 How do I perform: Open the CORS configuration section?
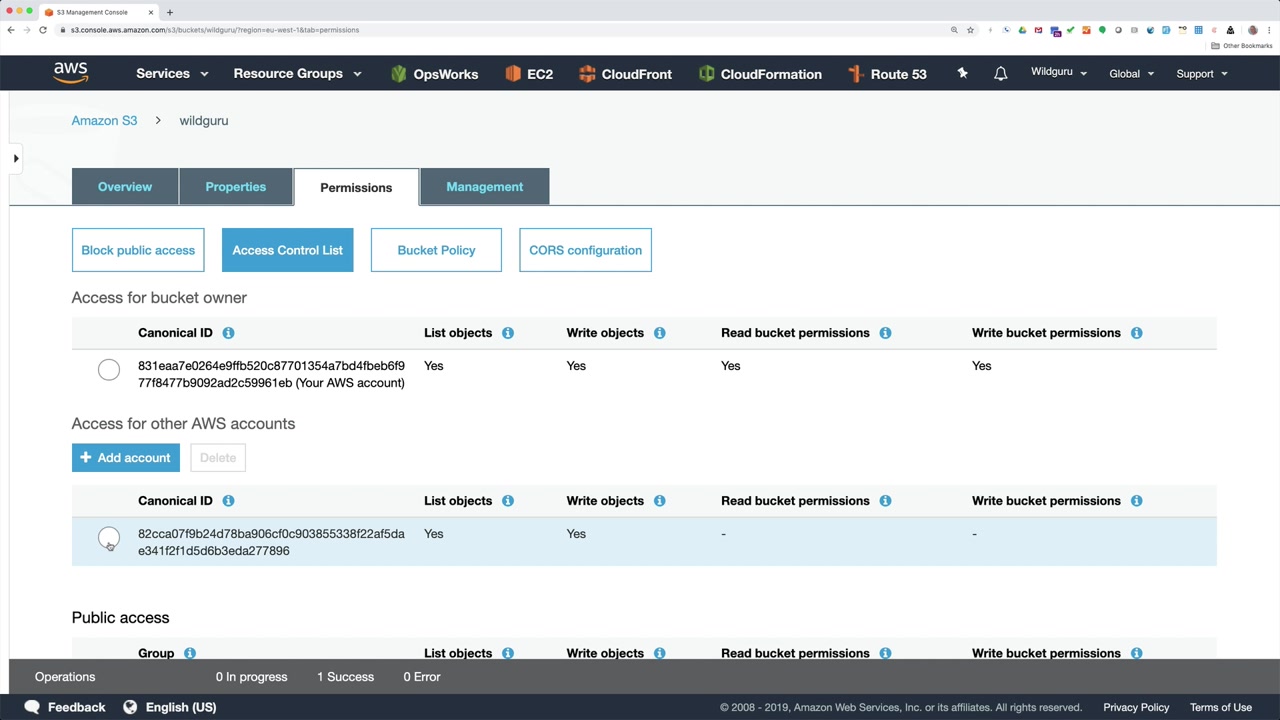tap(586, 250)
